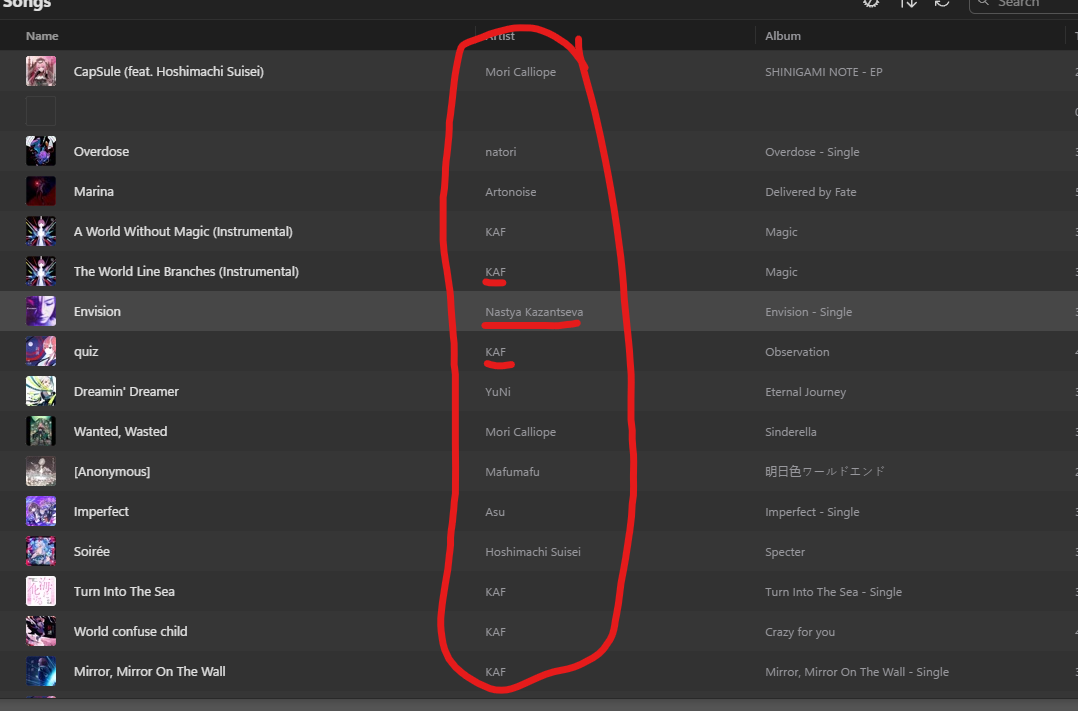Sort songs by the Album column header
The width and height of the screenshot is (1078, 711).
click(783, 36)
